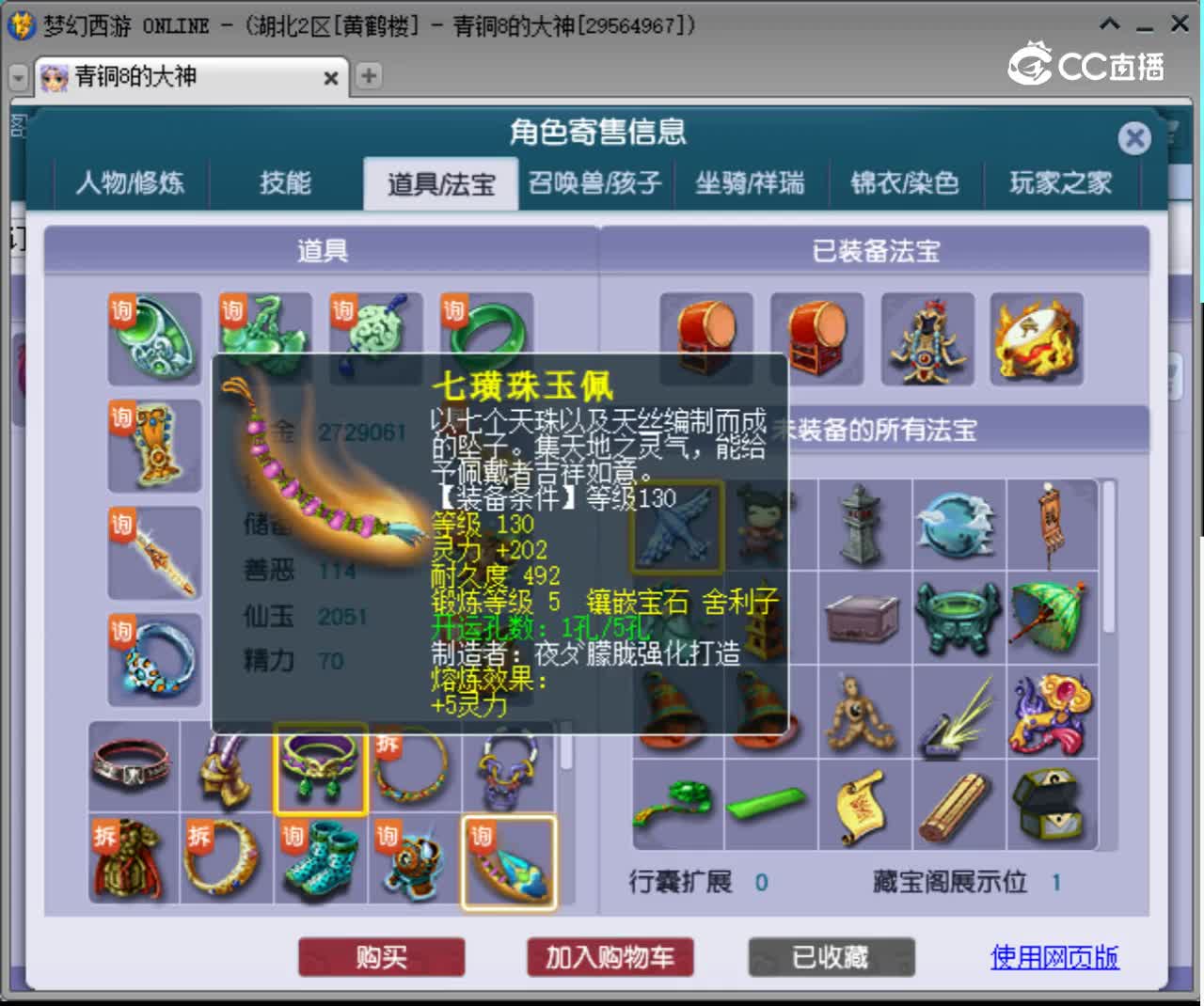1204x1006 pixels.
Task: Open the 人物/修炼 tab
Action: point(130,183)
